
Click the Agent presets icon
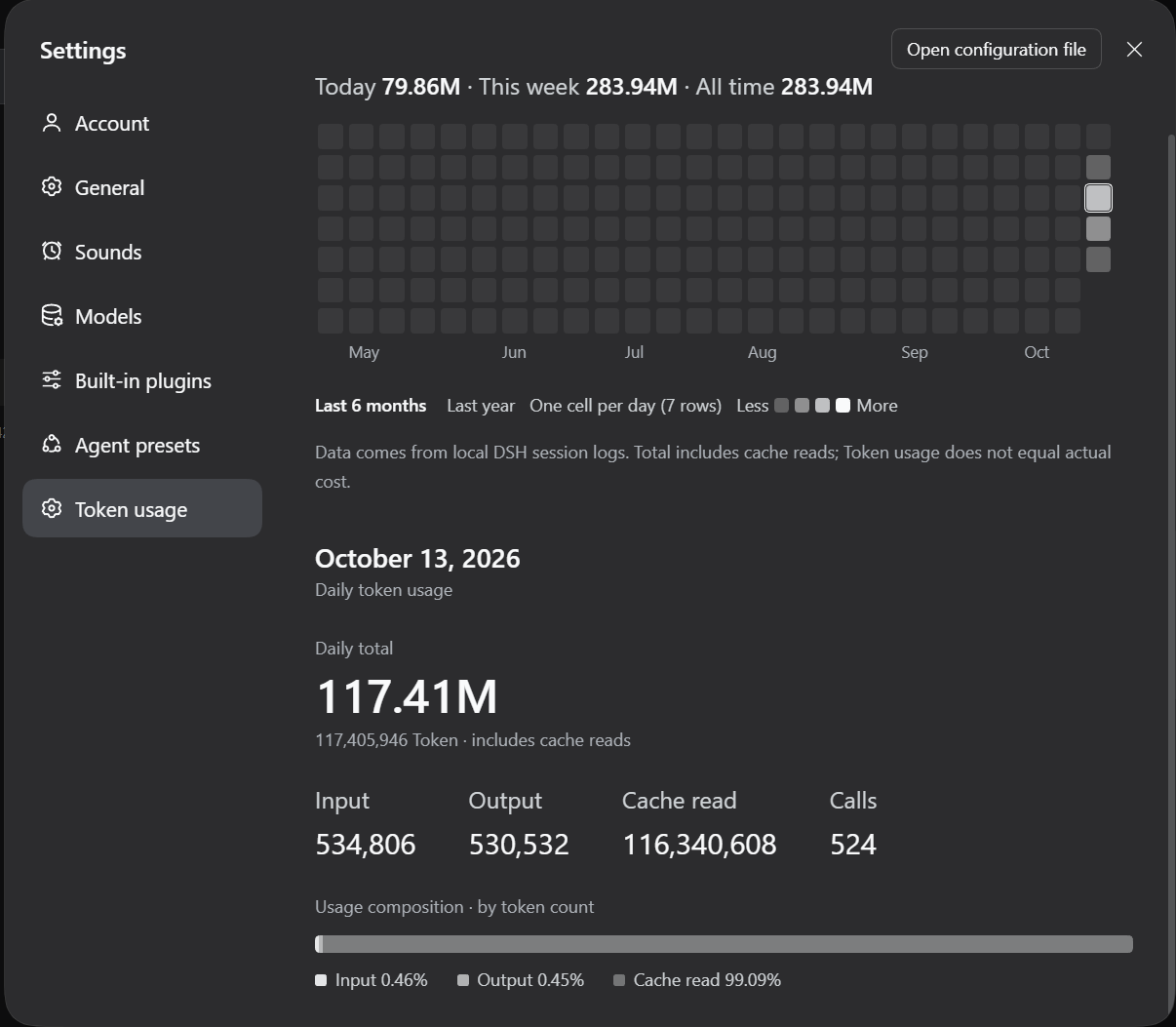tap(52, 445)
